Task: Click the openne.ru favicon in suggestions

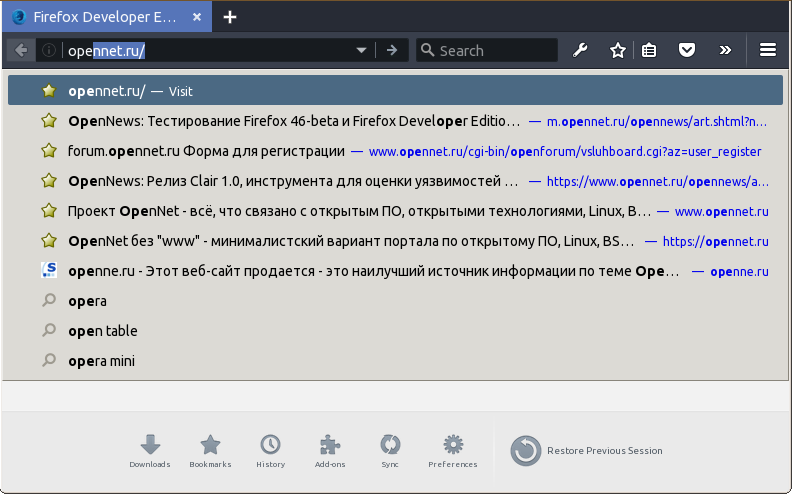Action: click(x=49, y=270)
